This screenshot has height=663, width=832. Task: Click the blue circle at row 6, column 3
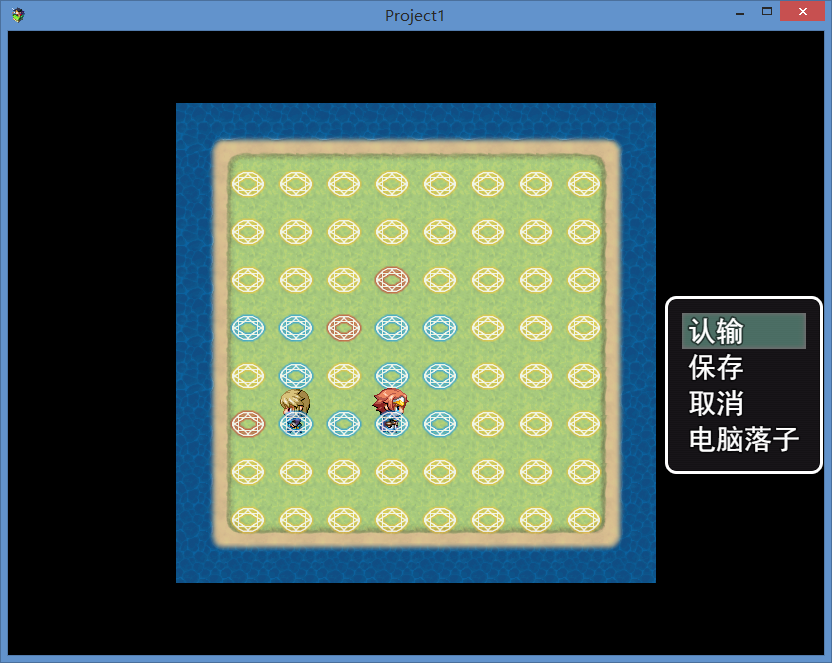(x=344, y=424)
